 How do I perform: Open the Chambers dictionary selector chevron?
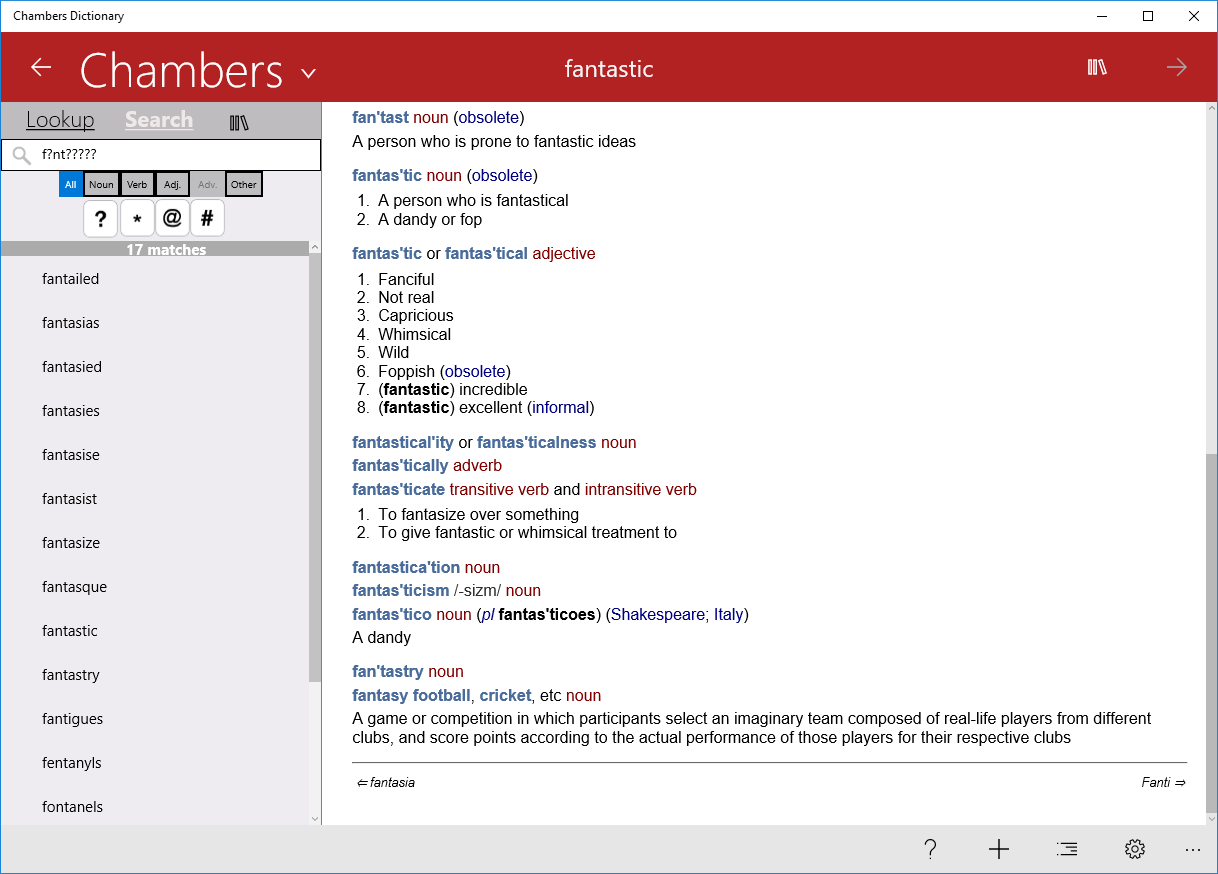[x=308, y=72]
